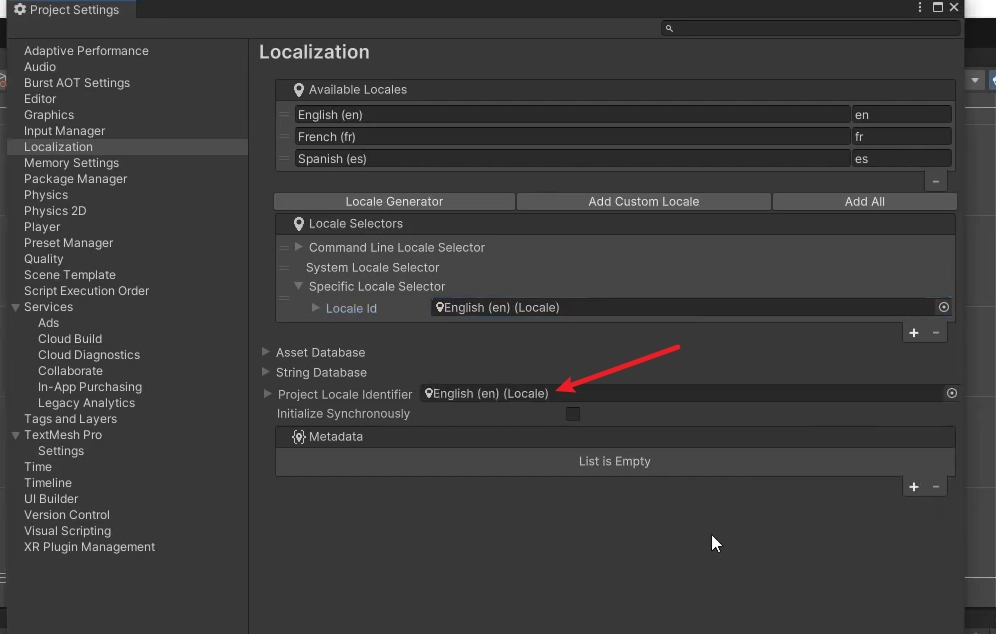Toggle the Initialize Synchronously checkbox
Image resolution: width=996 pixels, height=634 pixels.
point(573,414)
